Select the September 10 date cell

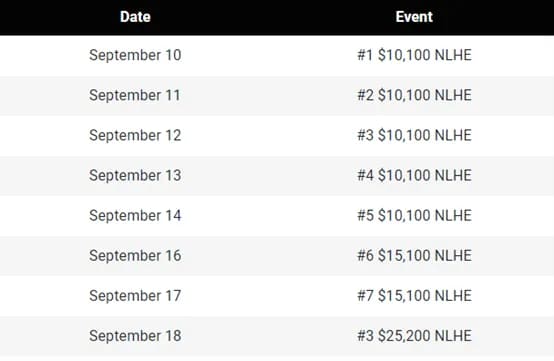[x=135, y=55]
